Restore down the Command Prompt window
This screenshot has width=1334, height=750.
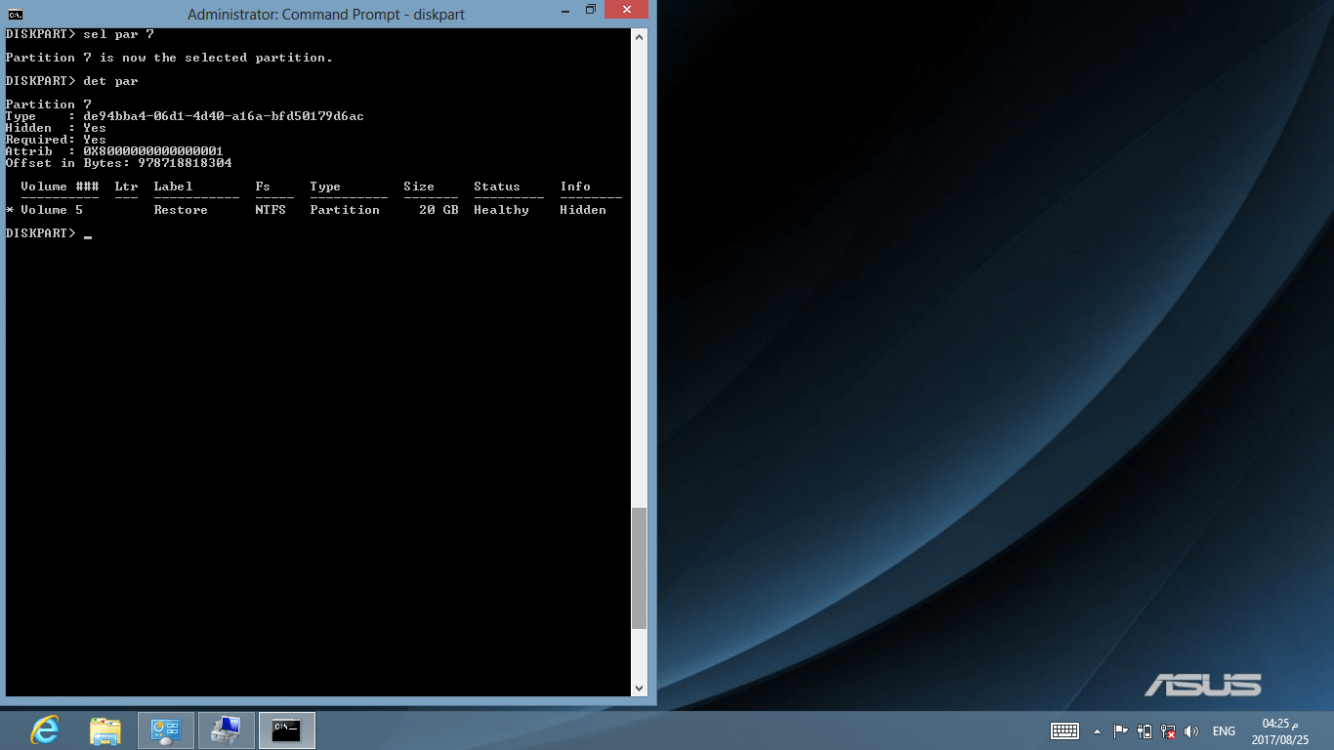pyautogui.click(x=591, y=11)
